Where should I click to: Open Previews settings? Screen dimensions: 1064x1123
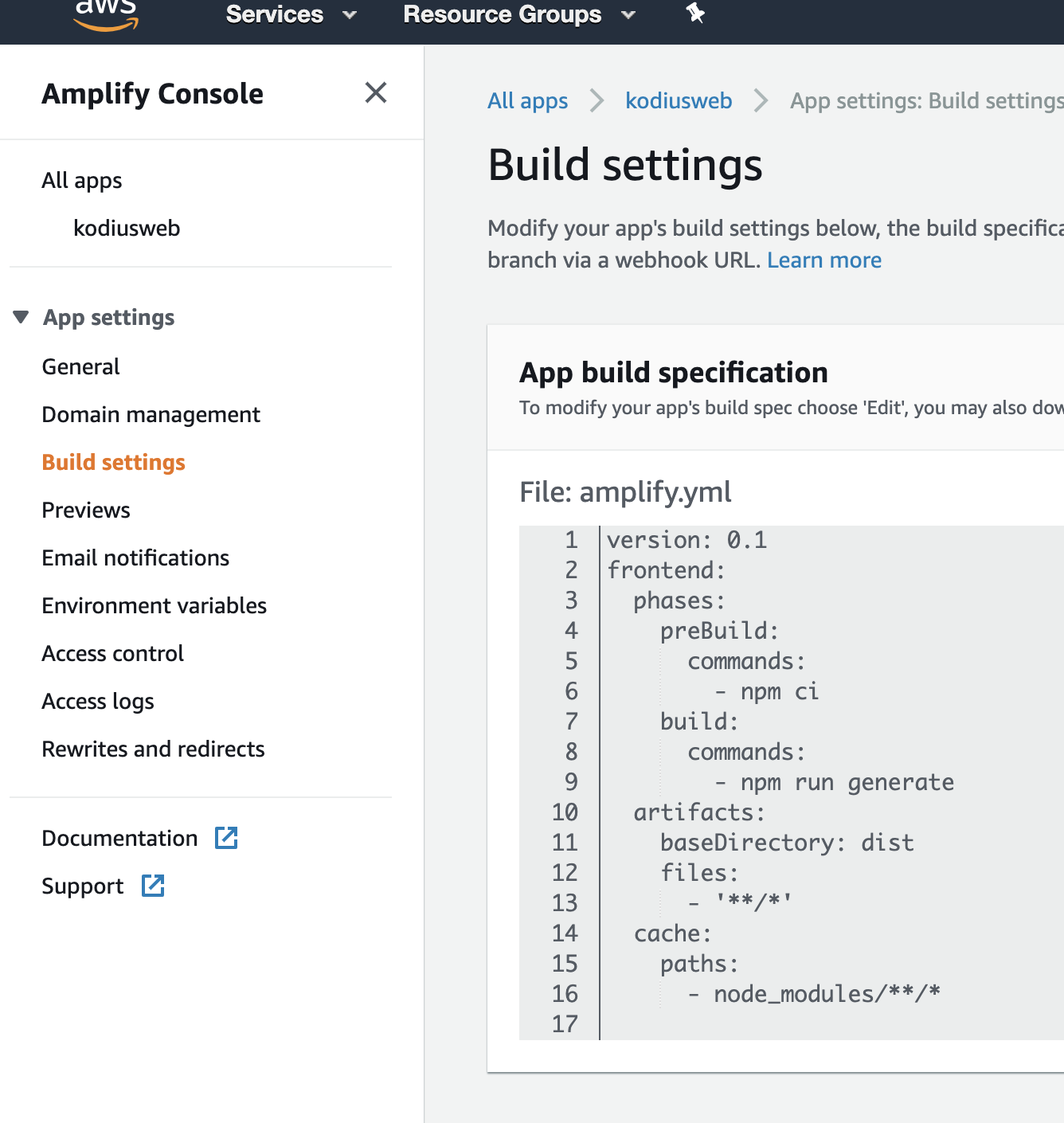(x=86, y=510)
